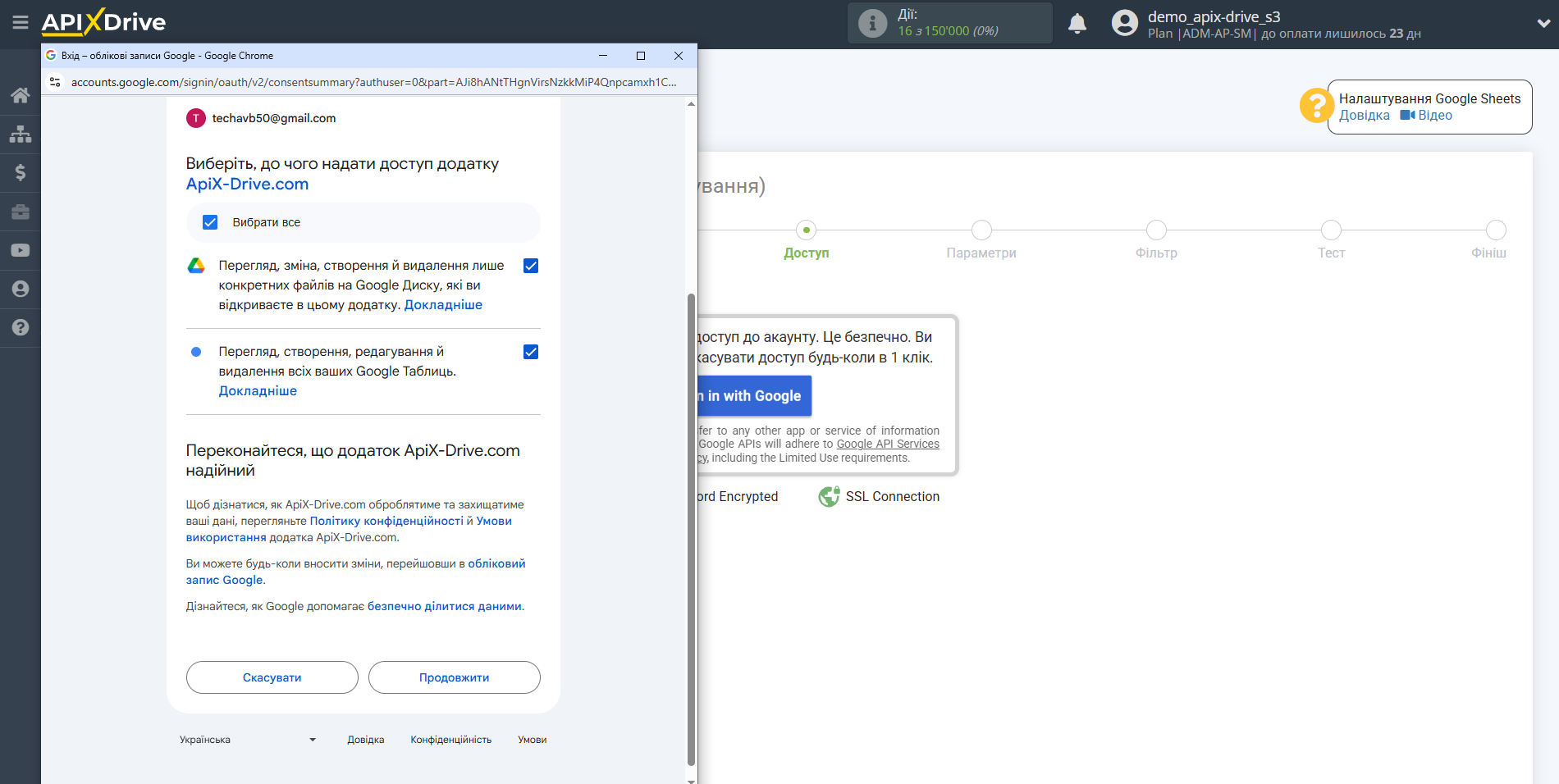The height and width of the screenshot is (784, 1559).
Task: Open the home icon in sidebar
Action: (21, 95)
